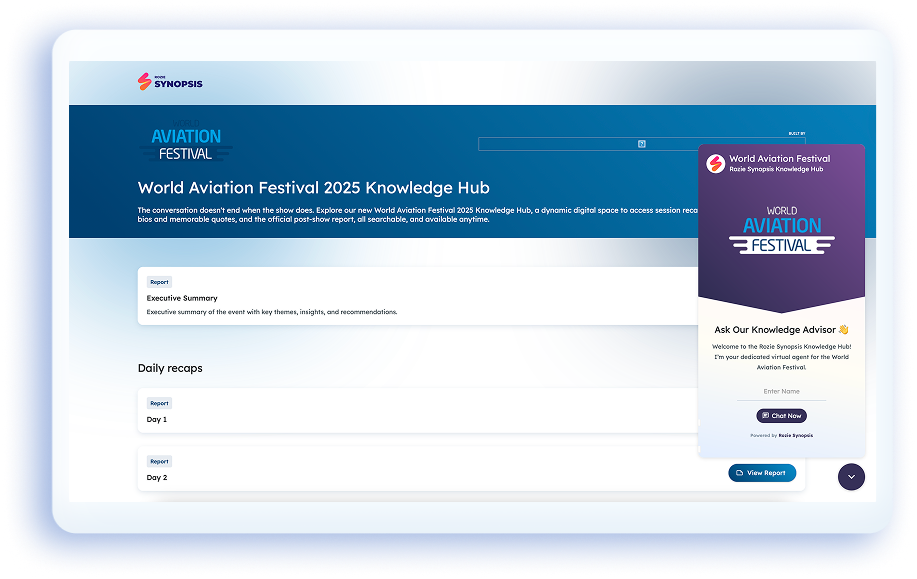The width and height of the screenshot is (917, 579).
Task: Click the Knowledge Hub main page title
Action: pos(313,188)
